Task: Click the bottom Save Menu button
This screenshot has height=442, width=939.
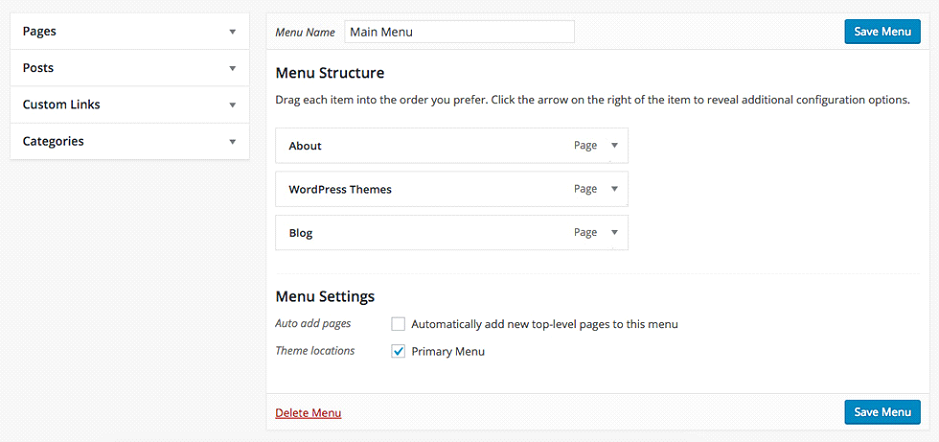Action: coord(882,412)
